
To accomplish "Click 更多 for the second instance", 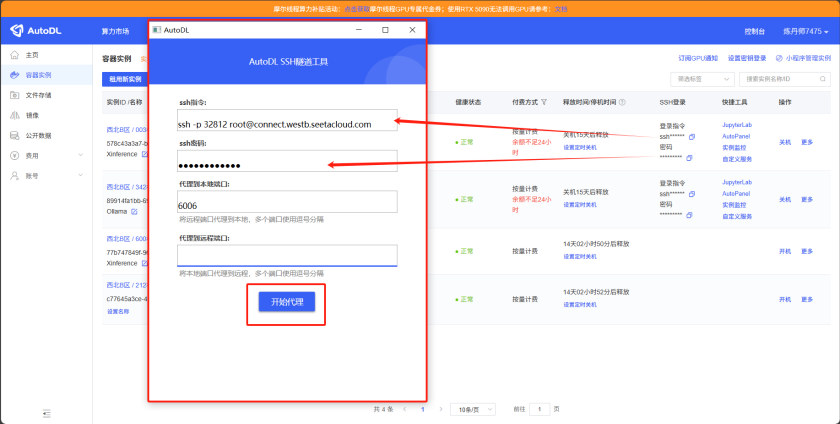I will [807, 199].
